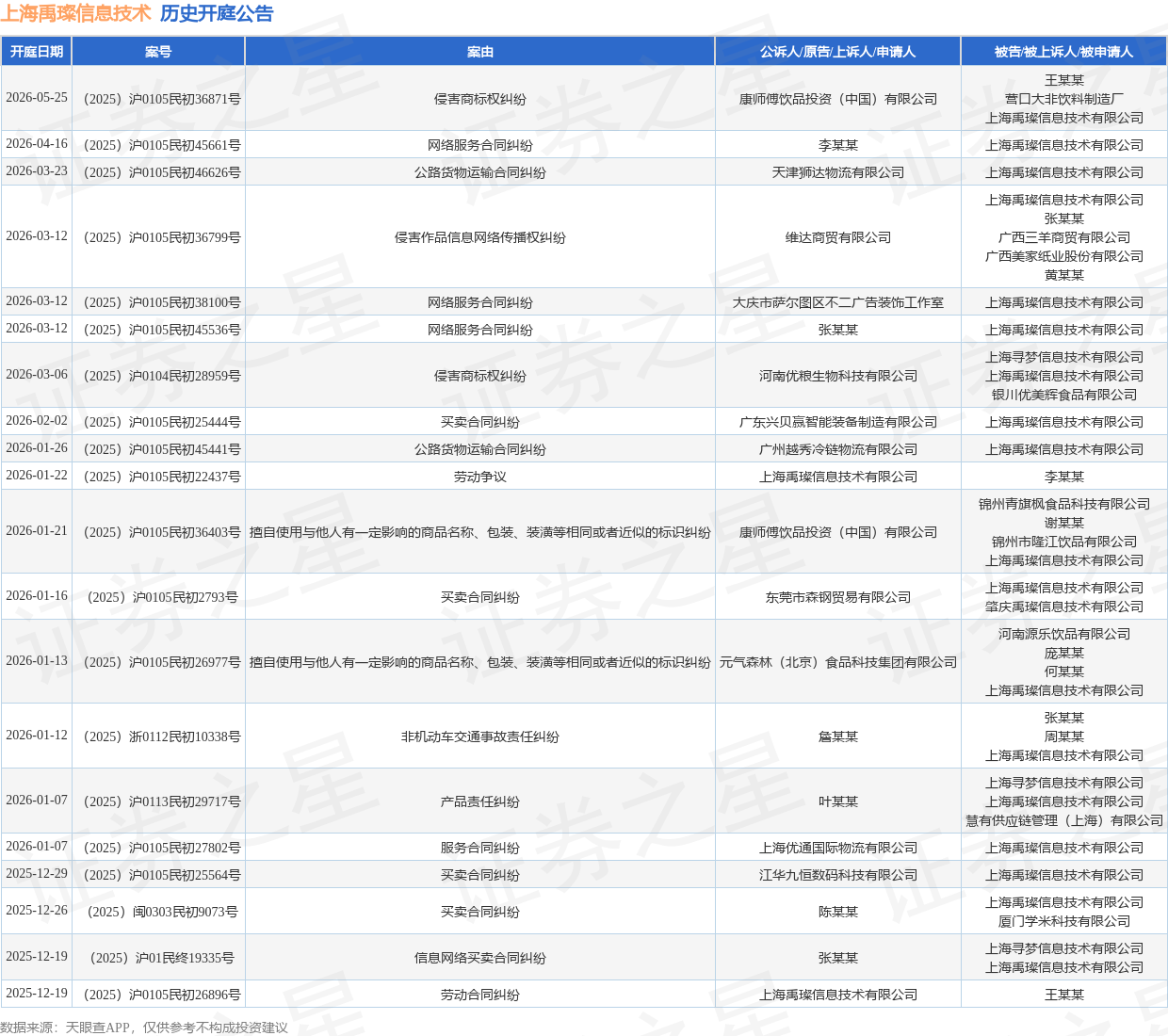The height and width of the screenshot is (1036, 1168).
Task: Click cause 服务合同纠纷
Action: [480, 848]
